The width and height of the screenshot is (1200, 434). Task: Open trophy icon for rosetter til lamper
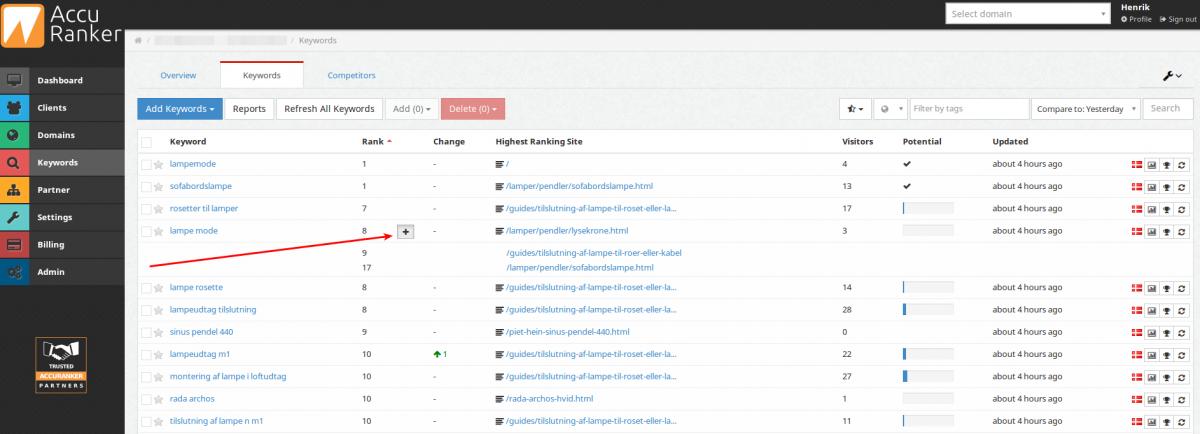1167,208
